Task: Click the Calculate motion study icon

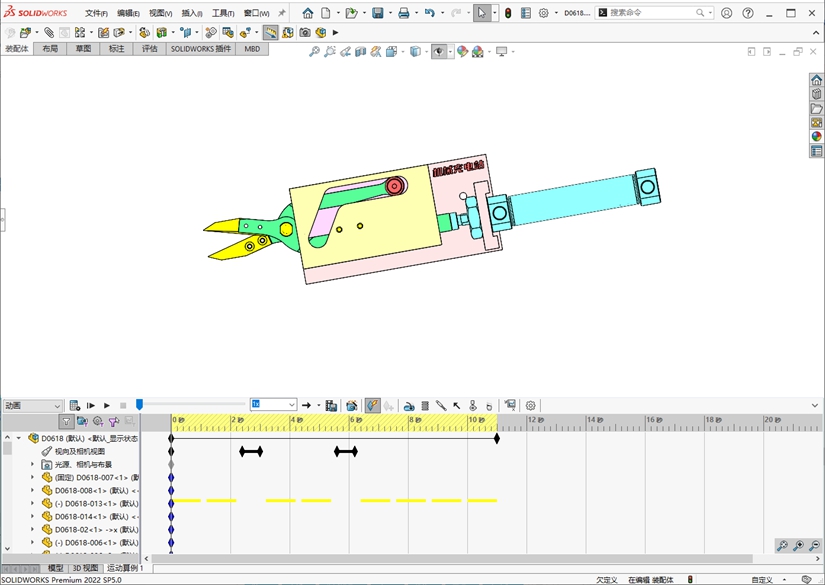Action: pos(75,405)
